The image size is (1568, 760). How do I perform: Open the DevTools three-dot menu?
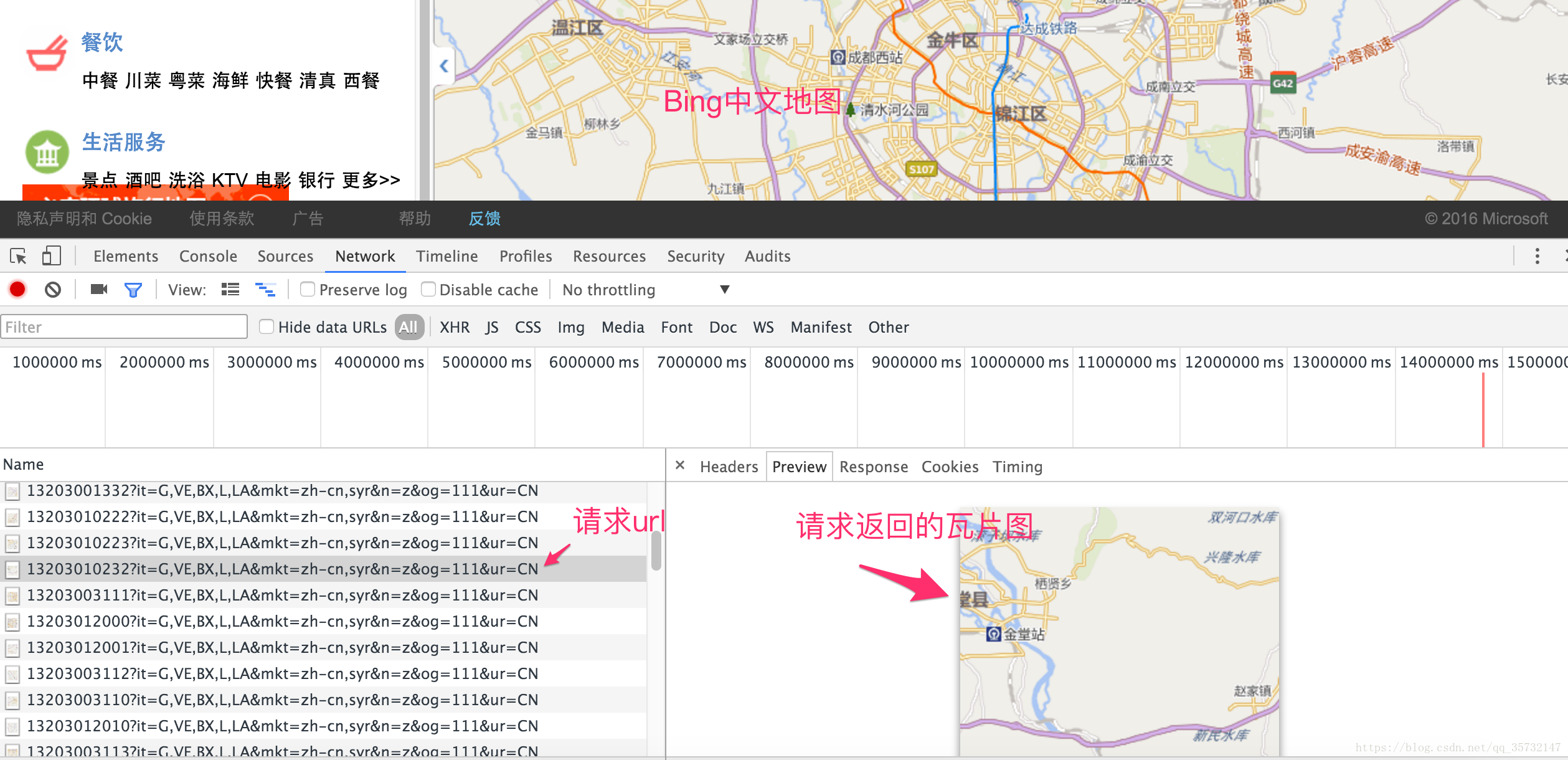[x=1537, y=256]
